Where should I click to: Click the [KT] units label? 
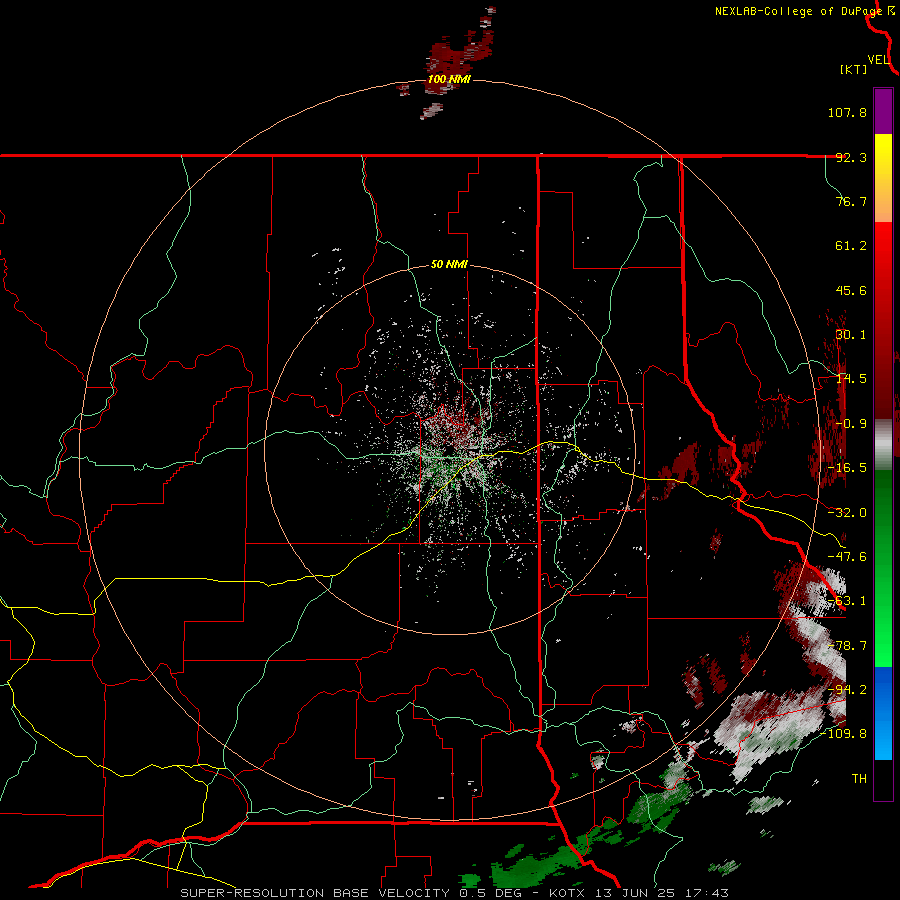(854, 69)
